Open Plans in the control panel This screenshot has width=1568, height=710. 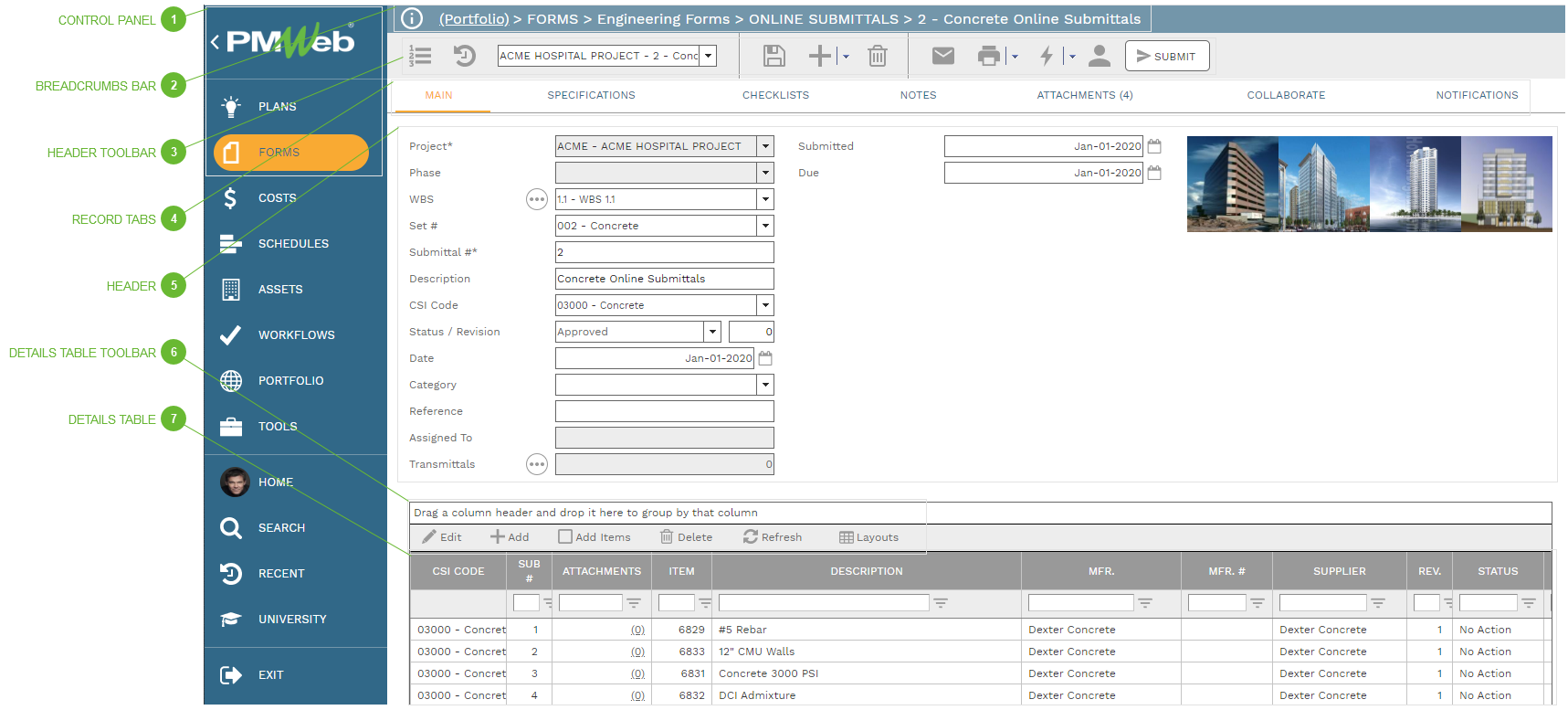(x=277, y=107)
